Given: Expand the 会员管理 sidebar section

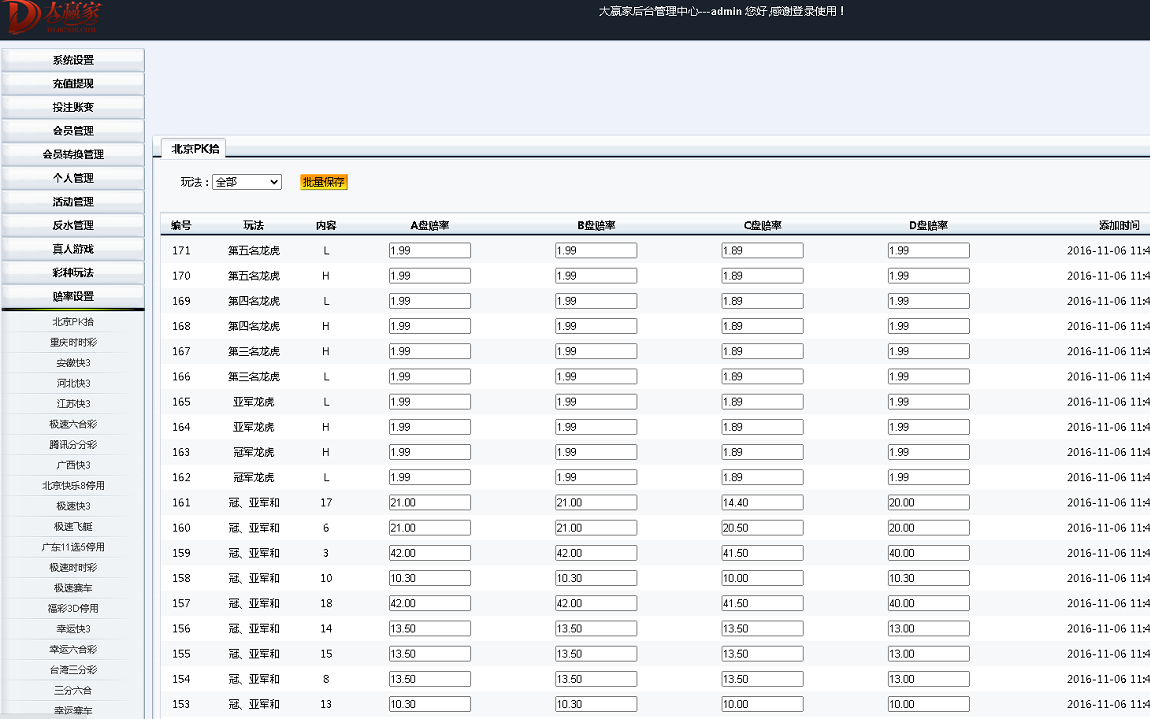Looking at the screenshot, I should pyautogui.click(x=73, y=131).
